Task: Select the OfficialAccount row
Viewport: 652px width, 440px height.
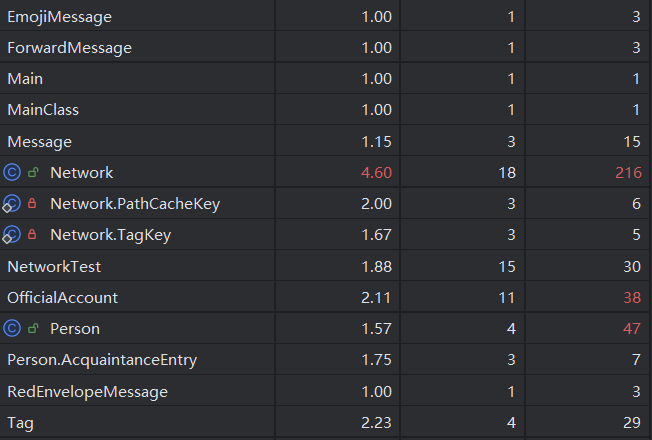Action: coord(326,297)
